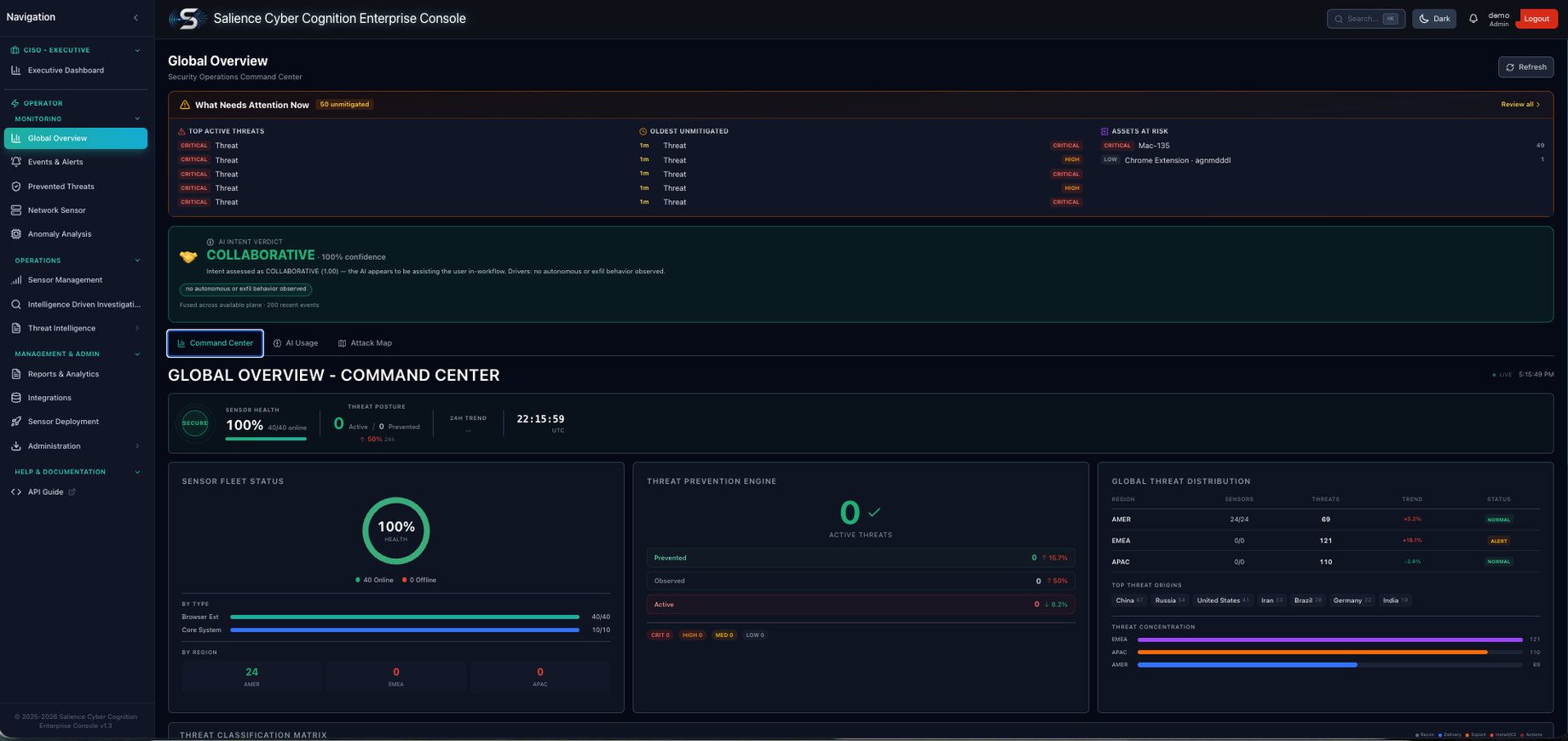Click the Threat Intelligence document icon
Viewport: 1568px width, 741px height.
click(x=16, y=328)
